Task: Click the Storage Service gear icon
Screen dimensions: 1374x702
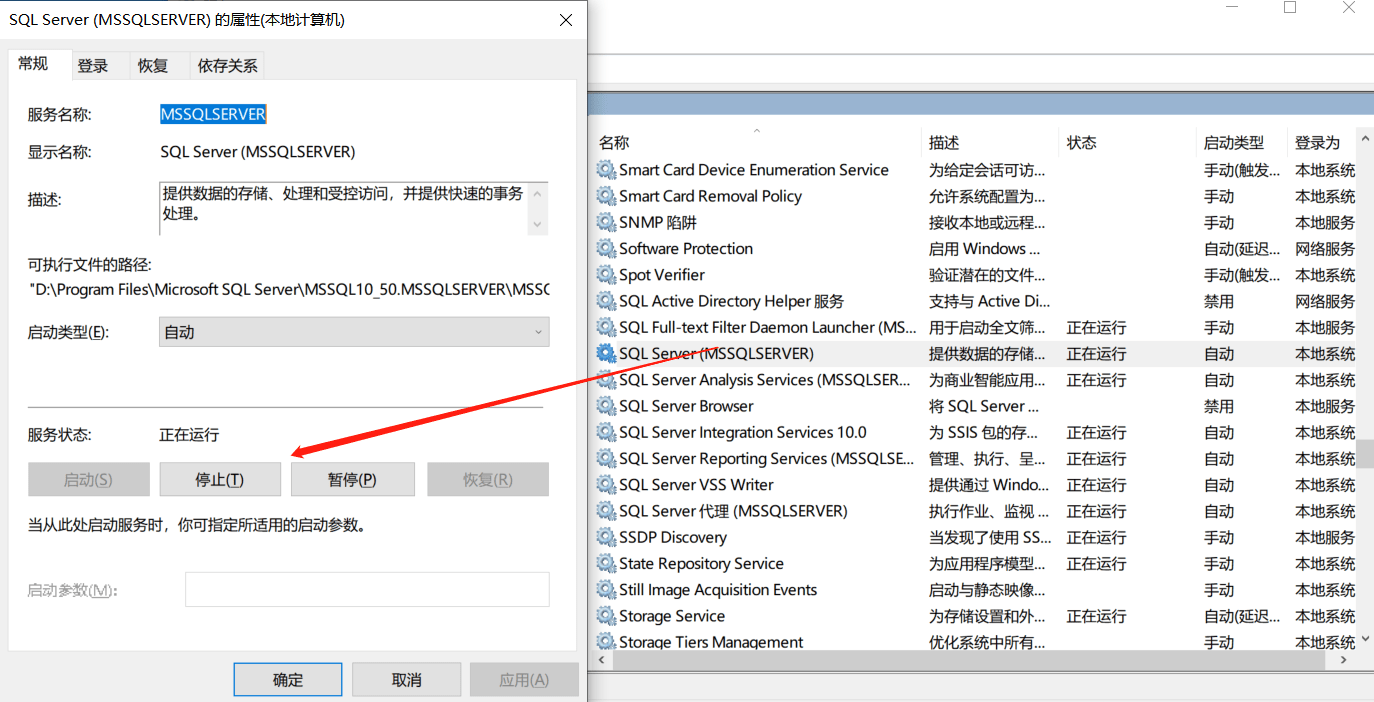Action: point(606,616)
